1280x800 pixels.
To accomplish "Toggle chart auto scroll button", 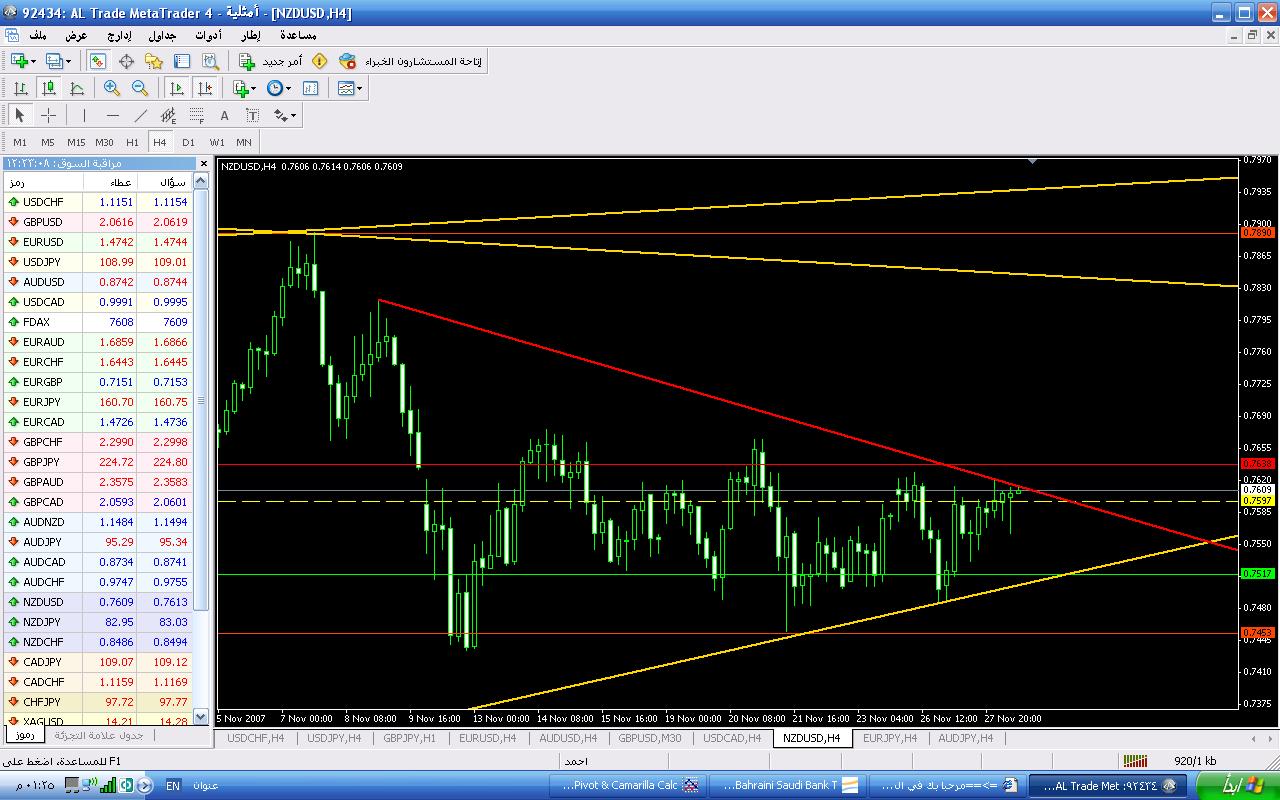I will coord(177,88).
